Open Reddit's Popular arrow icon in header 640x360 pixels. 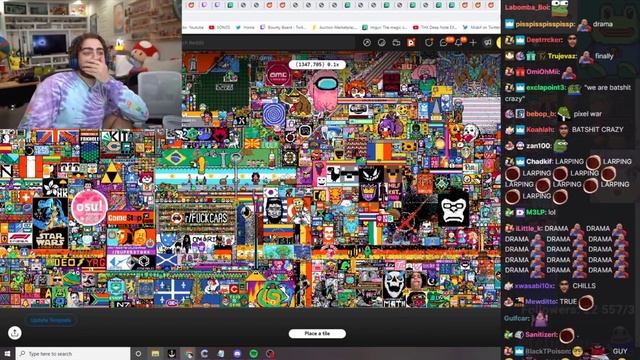point(367,43)
